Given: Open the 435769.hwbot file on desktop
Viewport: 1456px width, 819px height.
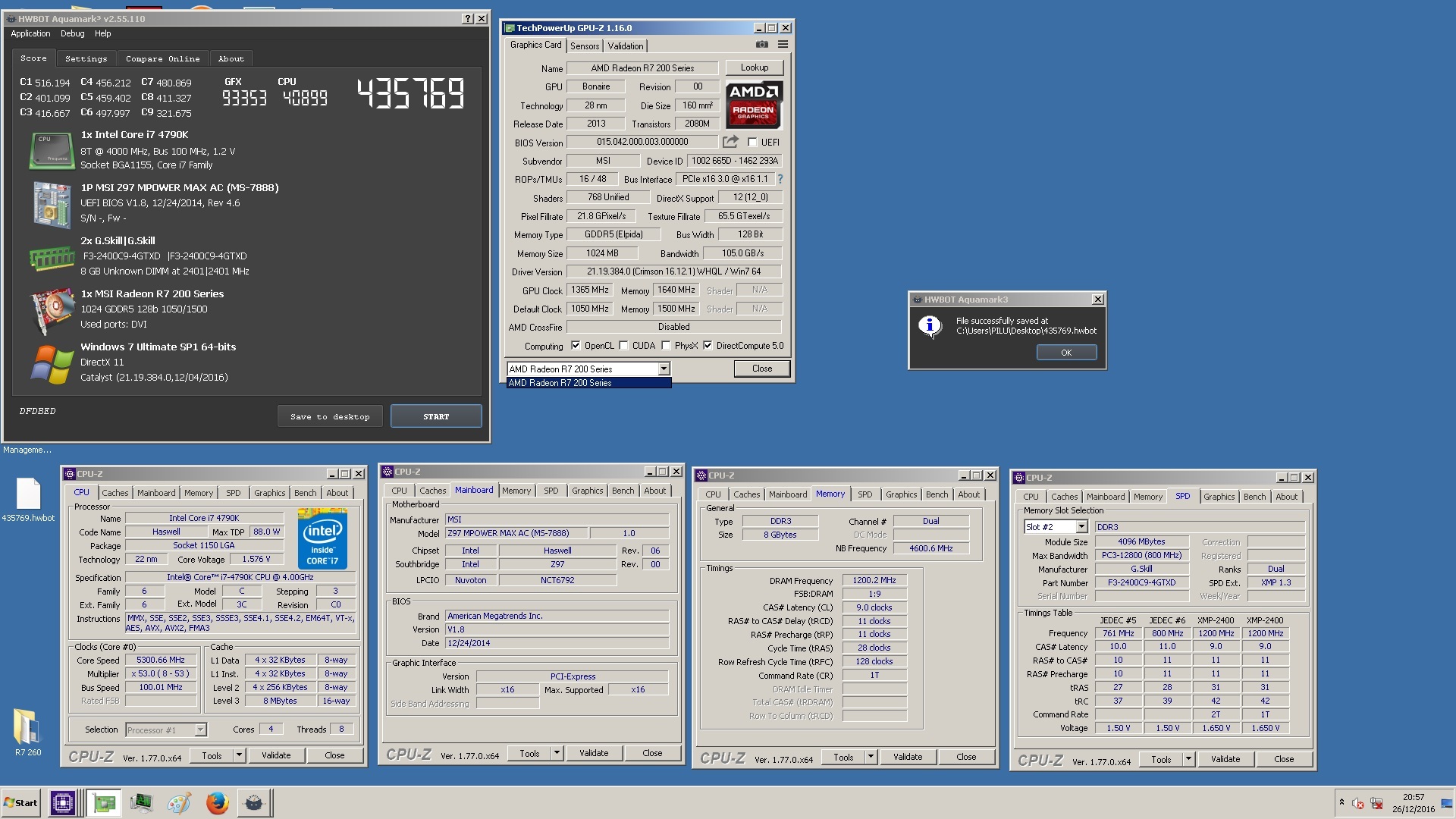Looking at the screenshot, I should click(28, 500).
